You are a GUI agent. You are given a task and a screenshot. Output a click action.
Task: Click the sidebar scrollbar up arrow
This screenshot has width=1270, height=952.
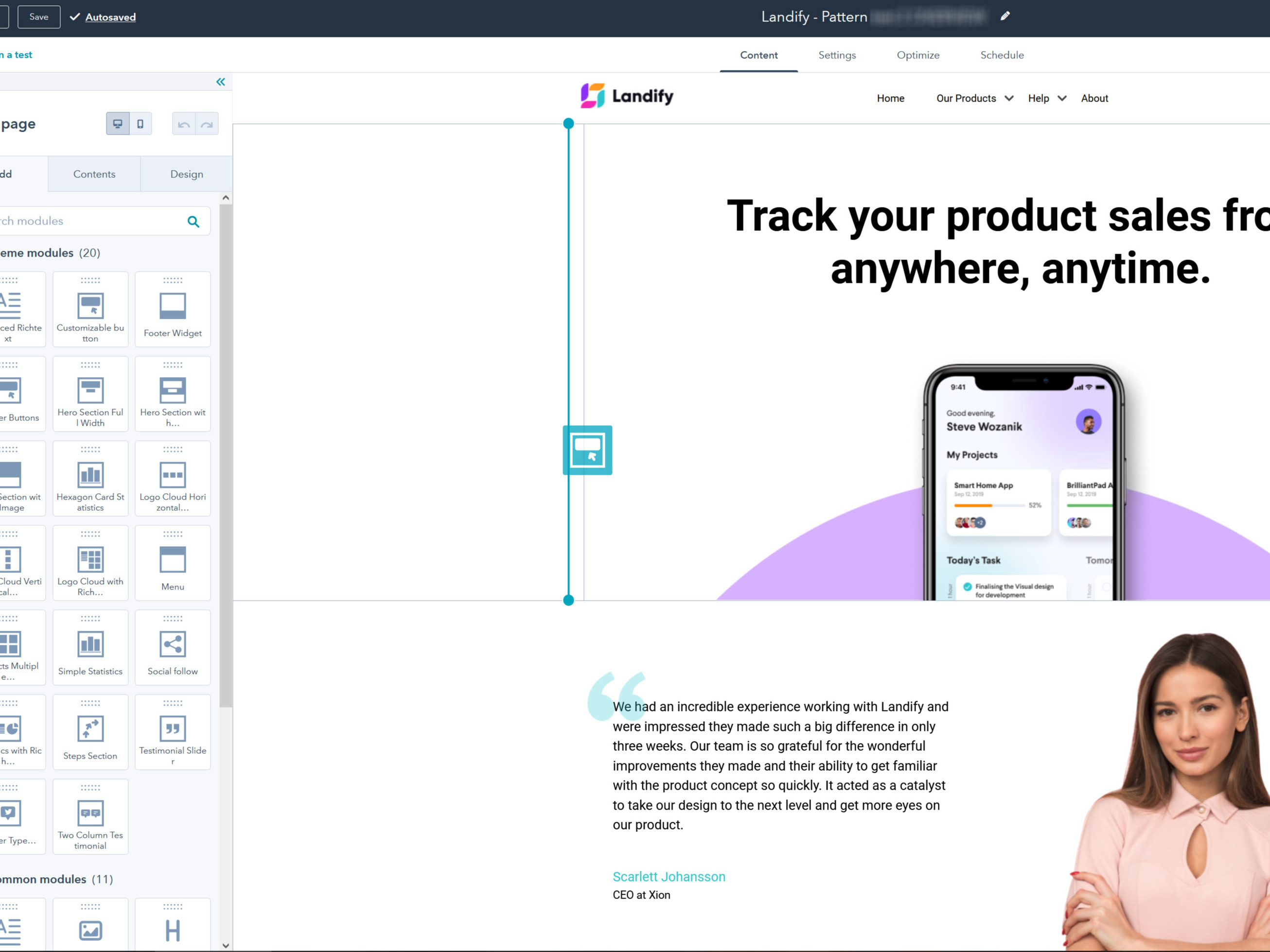[226, 198]
